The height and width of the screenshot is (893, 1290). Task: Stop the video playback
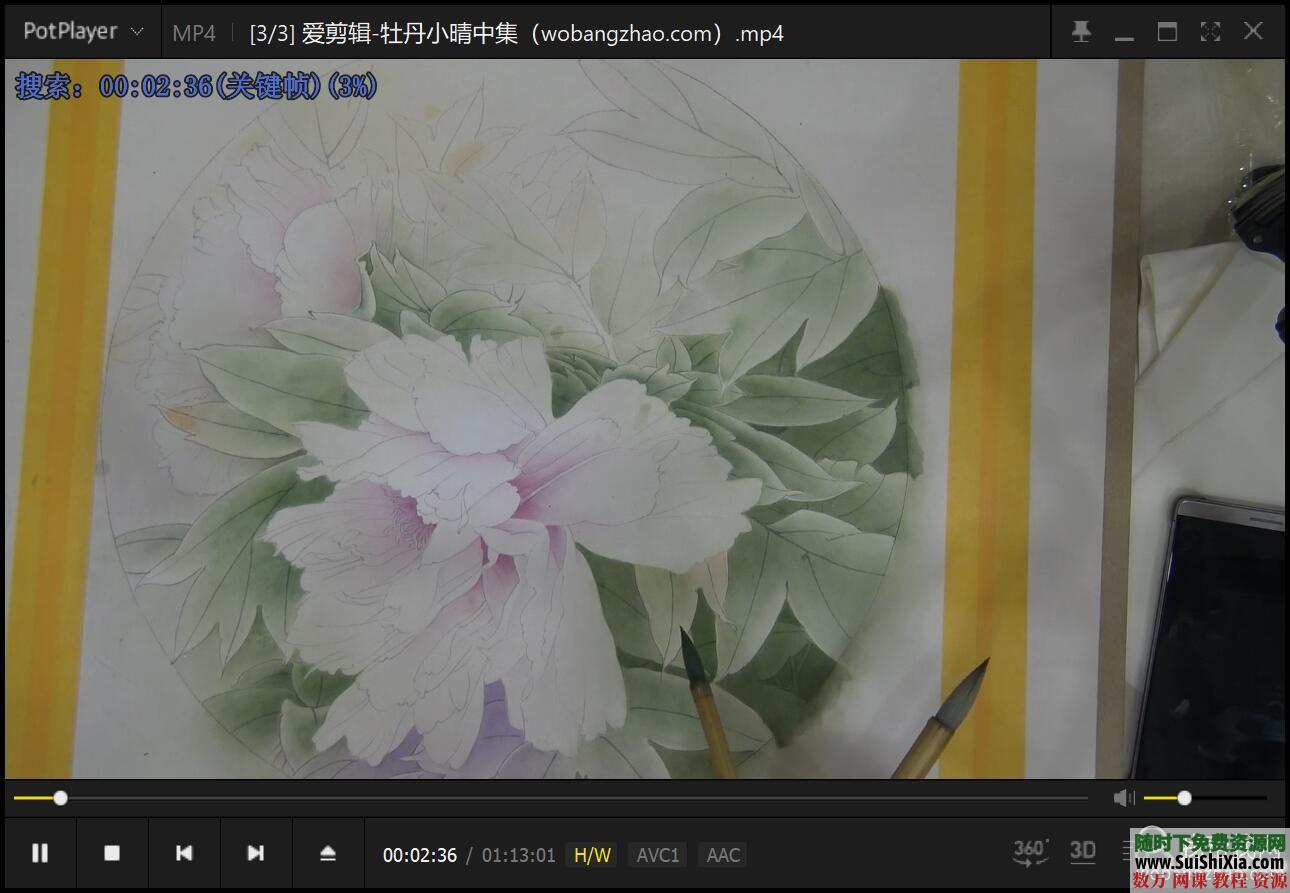[x=112, y=853]
